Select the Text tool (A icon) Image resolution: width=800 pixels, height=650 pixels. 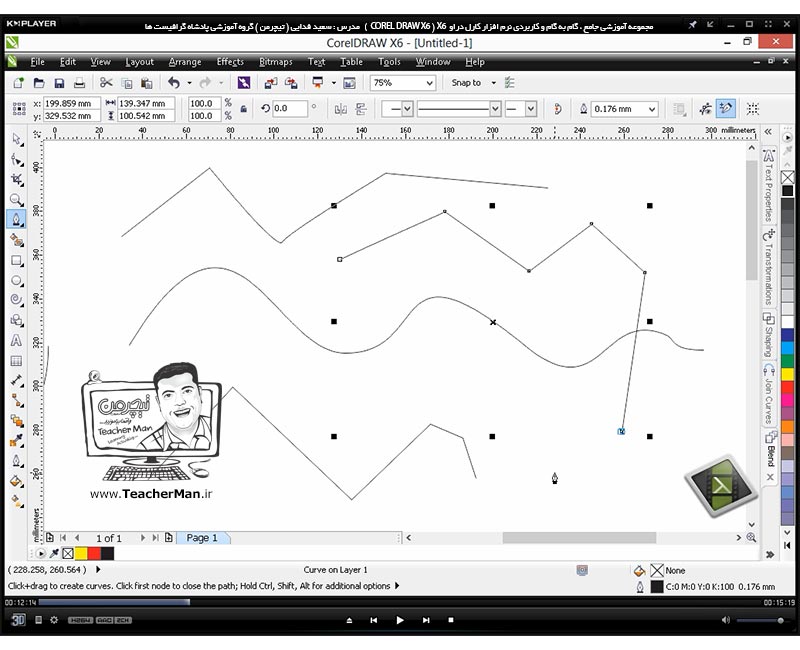click(16, 340)
